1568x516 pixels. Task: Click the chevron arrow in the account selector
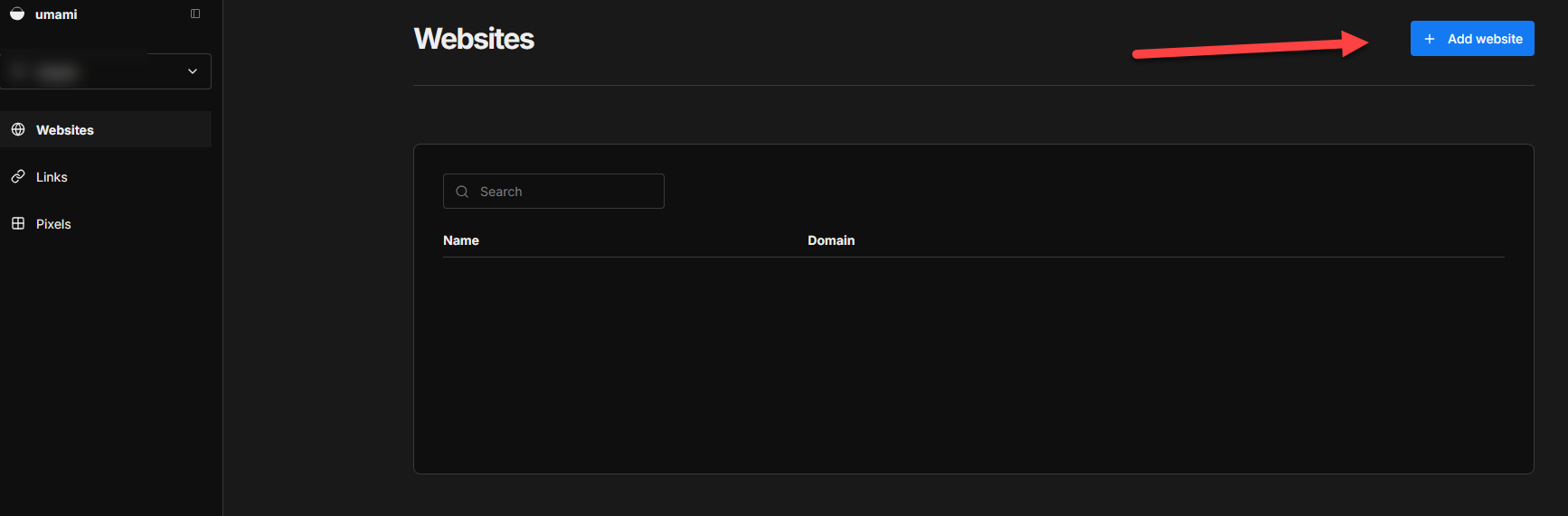(x=193, y=71)
